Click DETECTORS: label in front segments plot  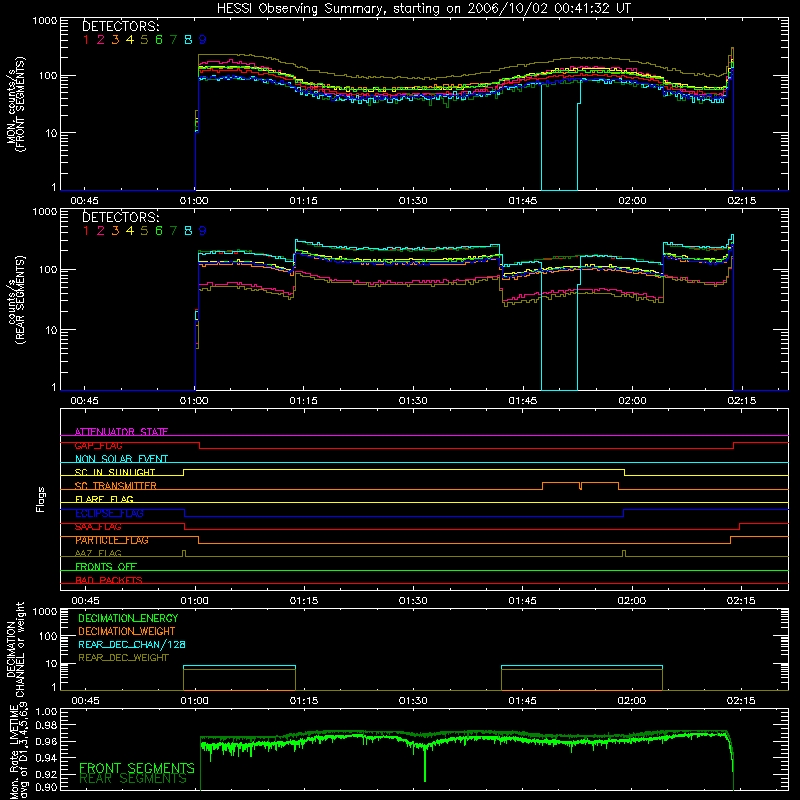coord(121,26)
